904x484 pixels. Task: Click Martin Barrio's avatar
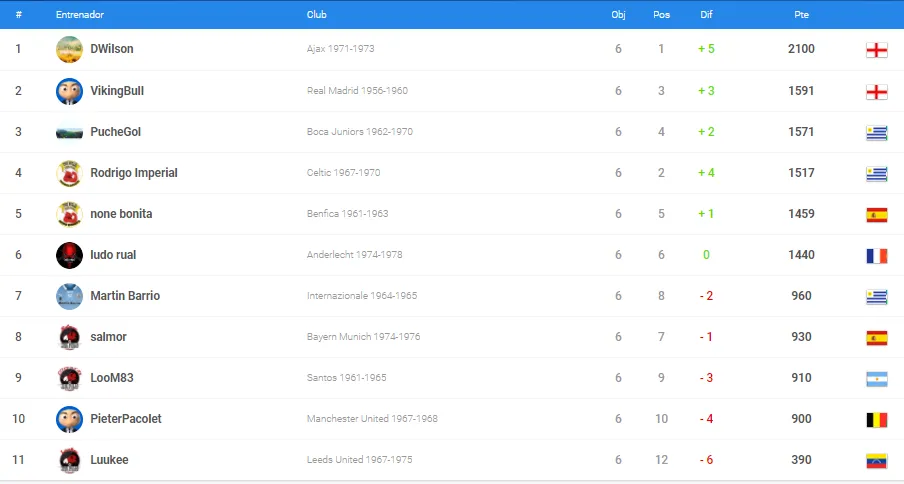click(x=69, y=296)
